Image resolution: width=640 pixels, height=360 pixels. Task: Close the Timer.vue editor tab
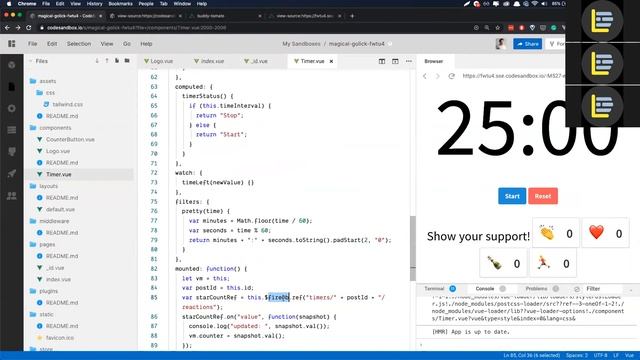[331, 61]
